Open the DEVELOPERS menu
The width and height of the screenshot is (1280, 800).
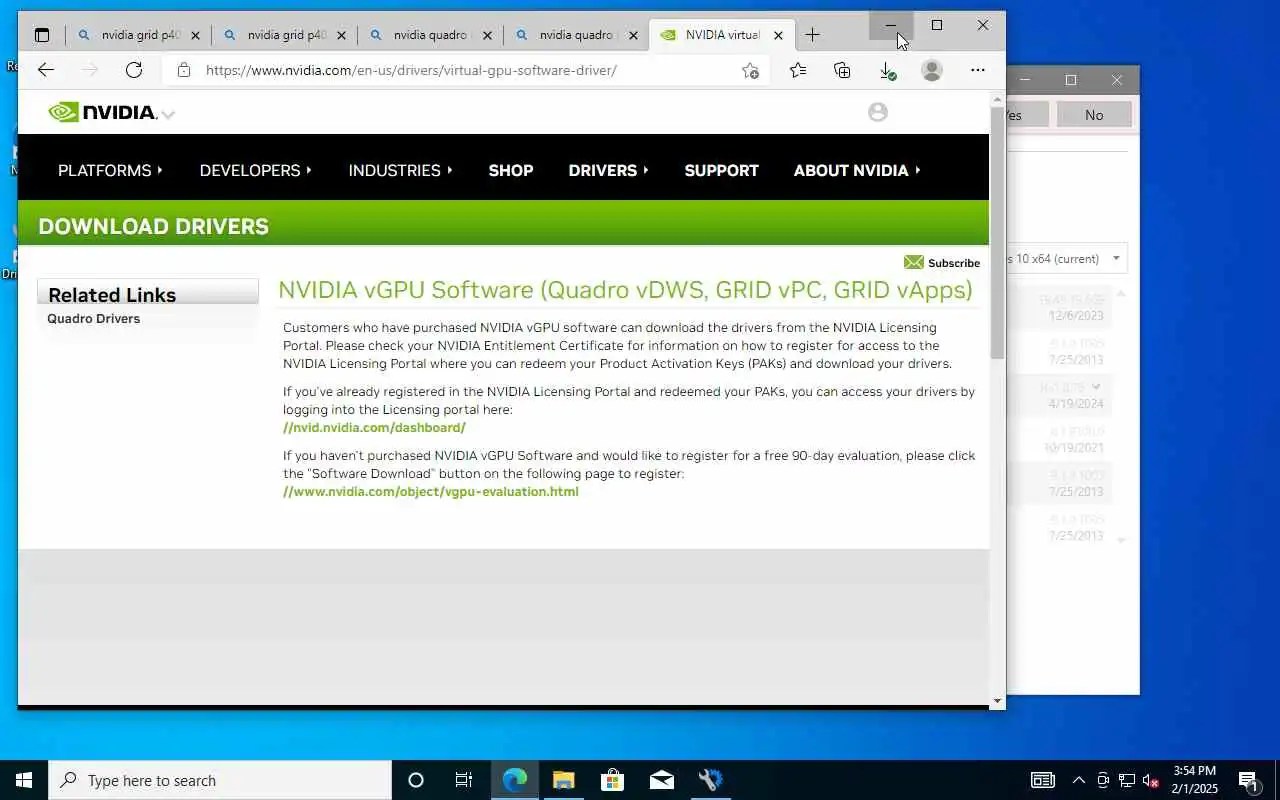tap(256, 170)
